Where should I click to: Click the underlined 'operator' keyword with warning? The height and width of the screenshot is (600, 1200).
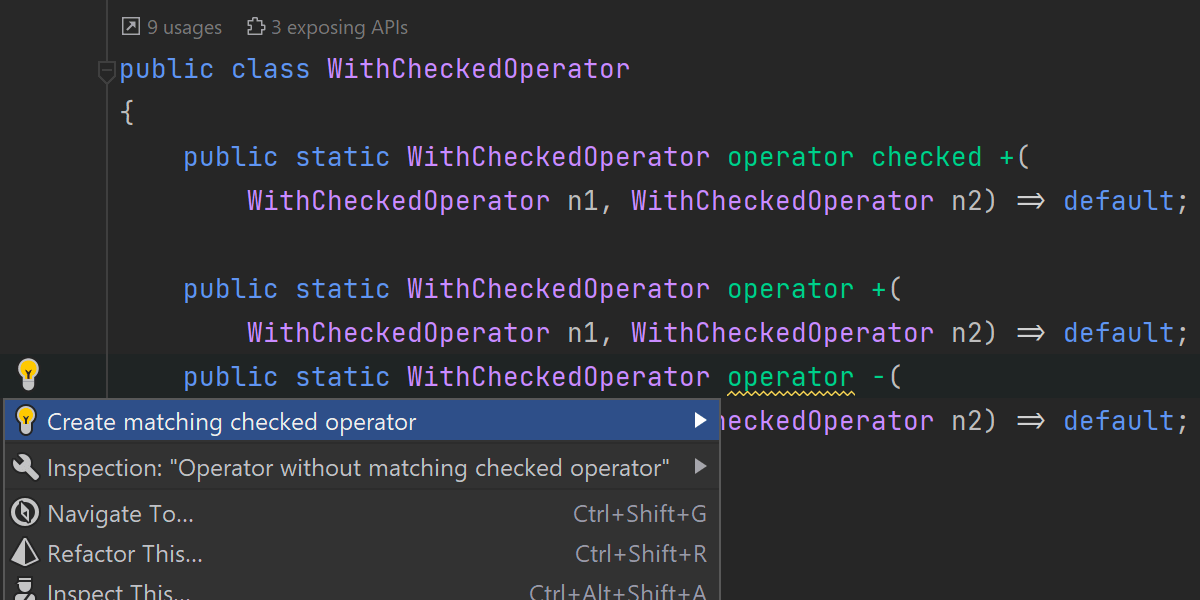pos(791,377)
